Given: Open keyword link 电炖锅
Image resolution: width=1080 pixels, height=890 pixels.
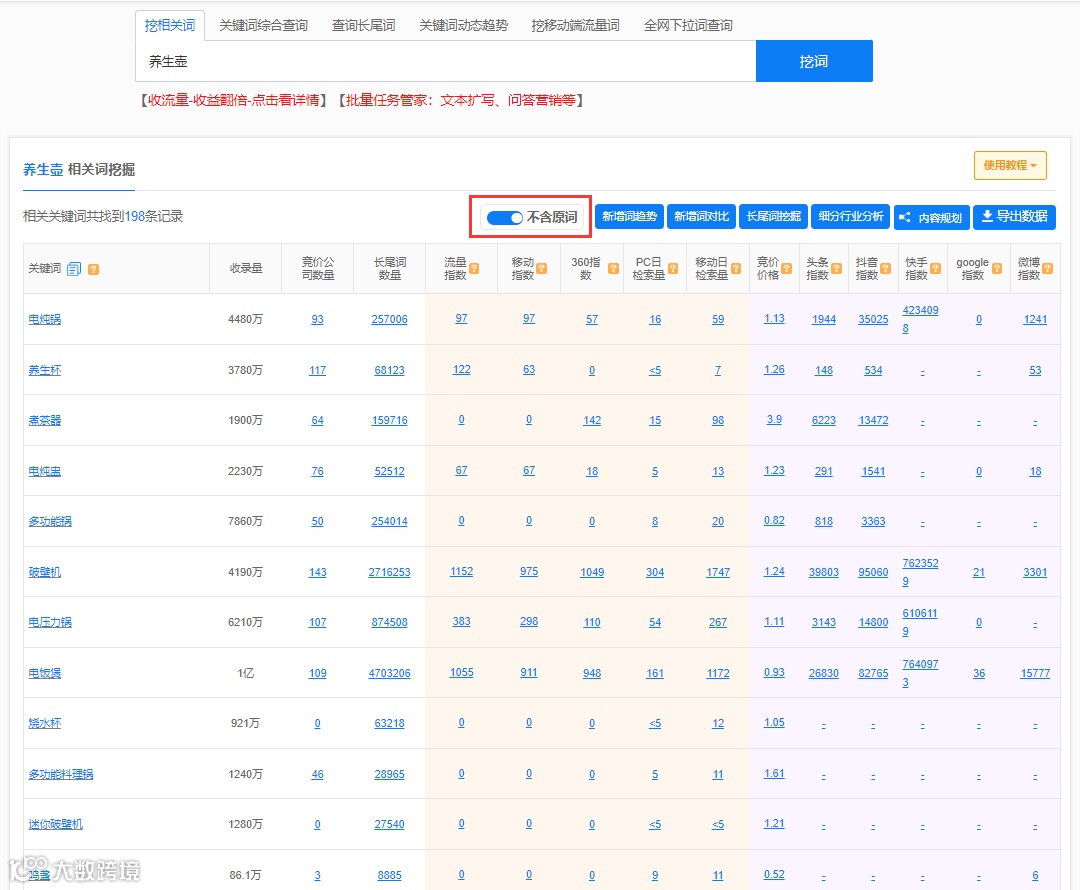Looking at the screenshot, I should 45,319.
